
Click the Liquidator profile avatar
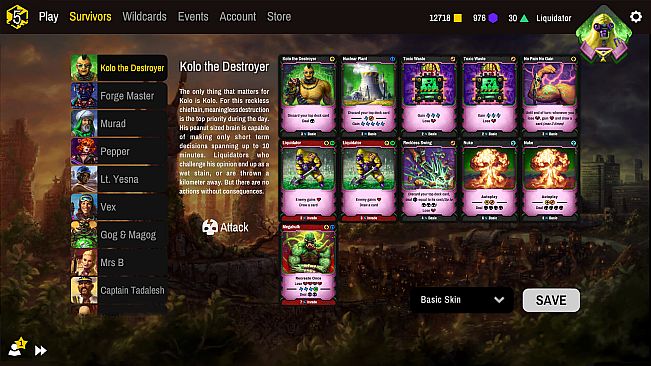pos(603,34)
